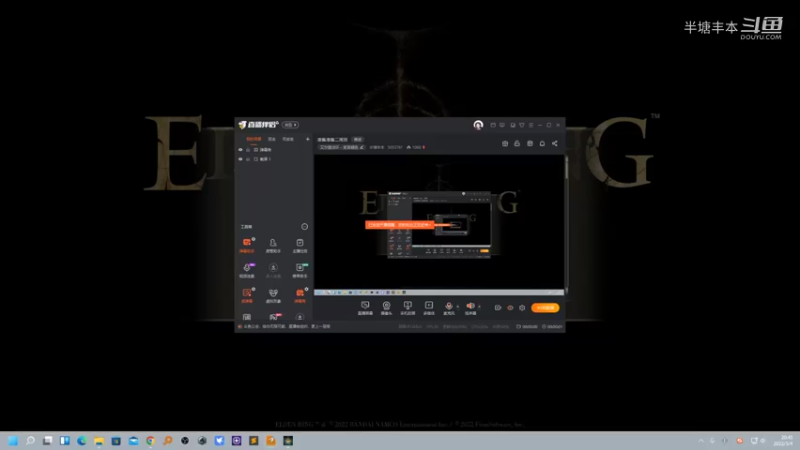800x450 pixels.
Task: Click the live preview canvas
Action: (x=439, y=224)
